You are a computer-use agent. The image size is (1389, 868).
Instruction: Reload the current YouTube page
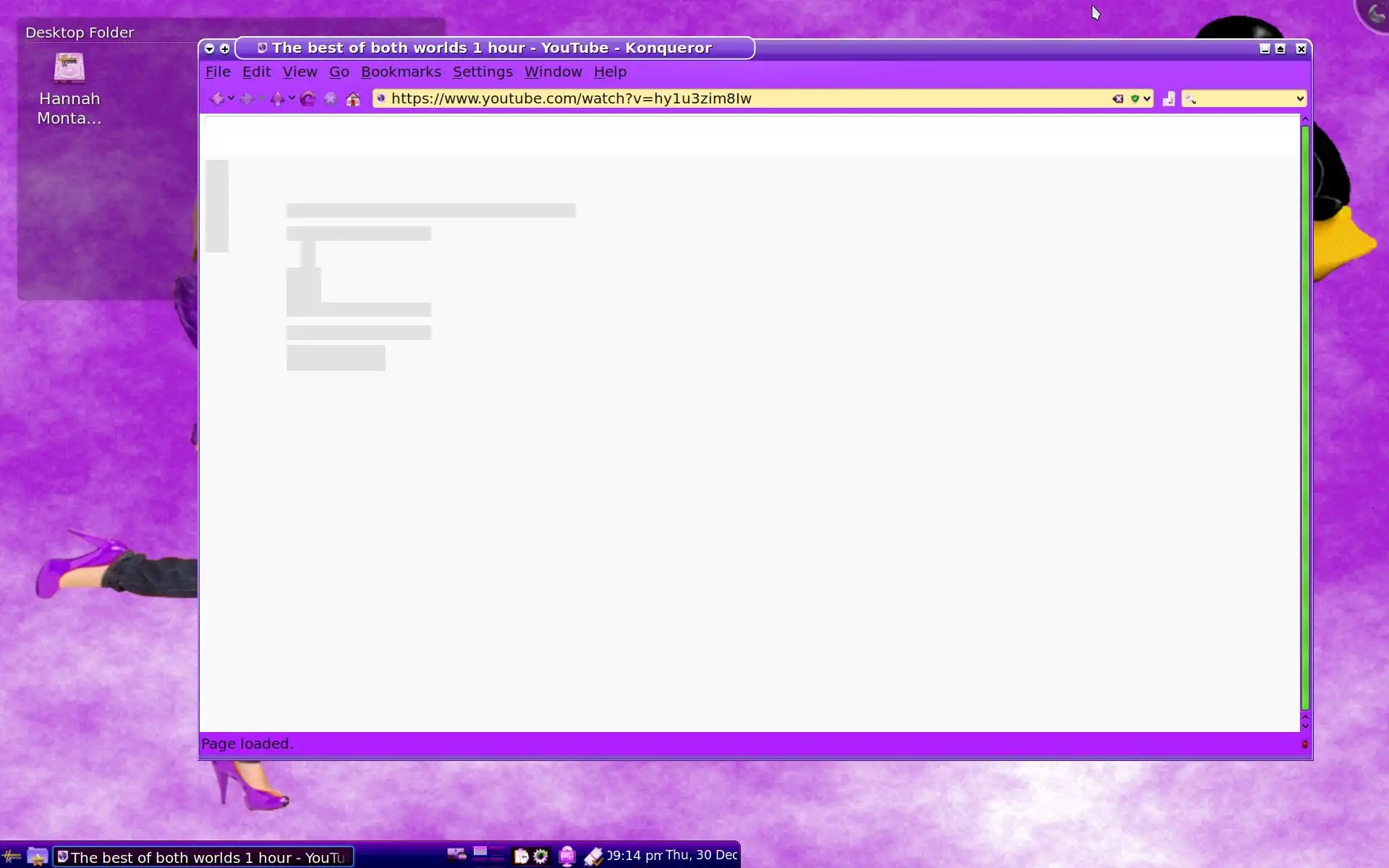coord(307,99)
